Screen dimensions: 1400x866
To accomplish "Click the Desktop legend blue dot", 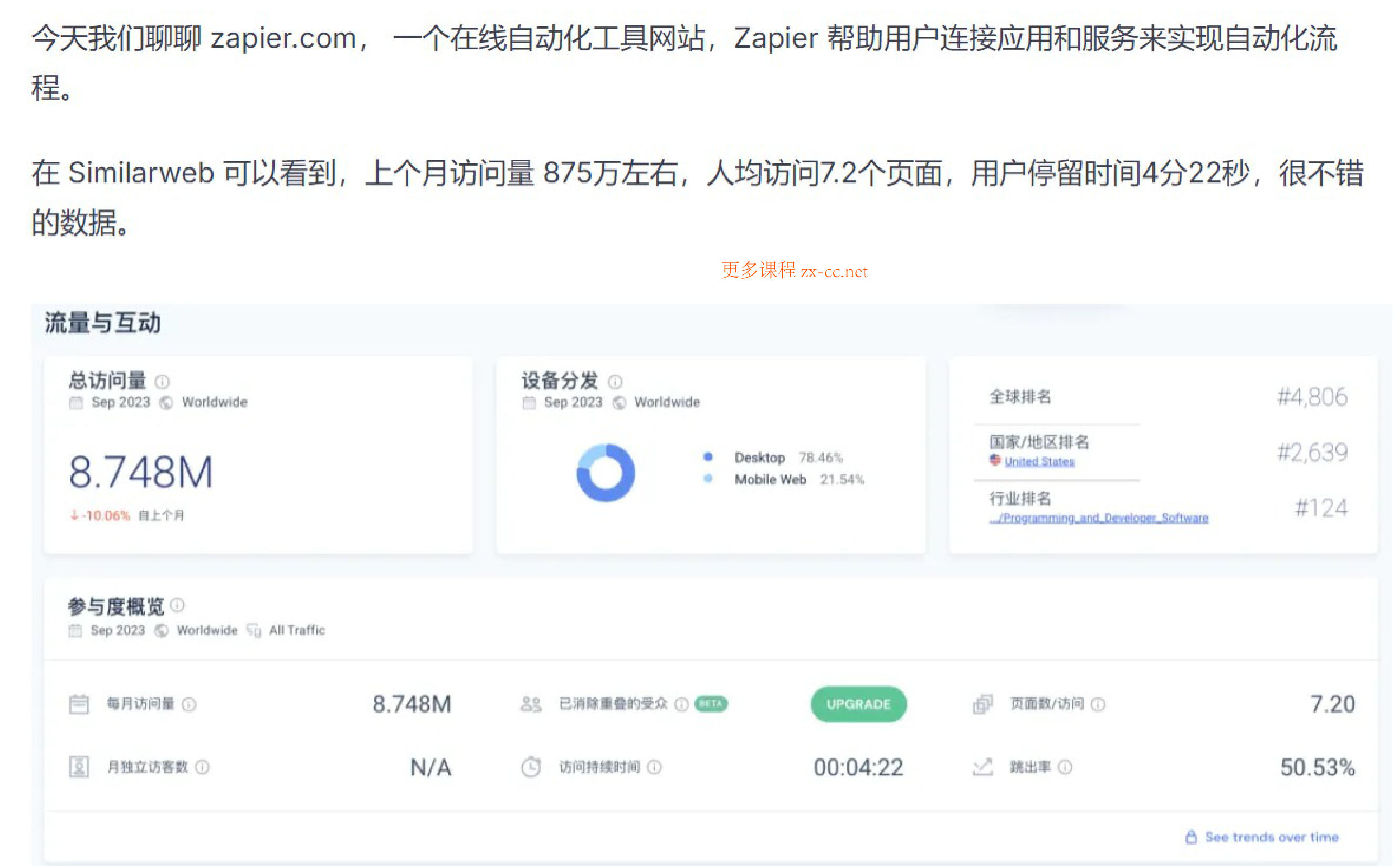I will [708, 457].
